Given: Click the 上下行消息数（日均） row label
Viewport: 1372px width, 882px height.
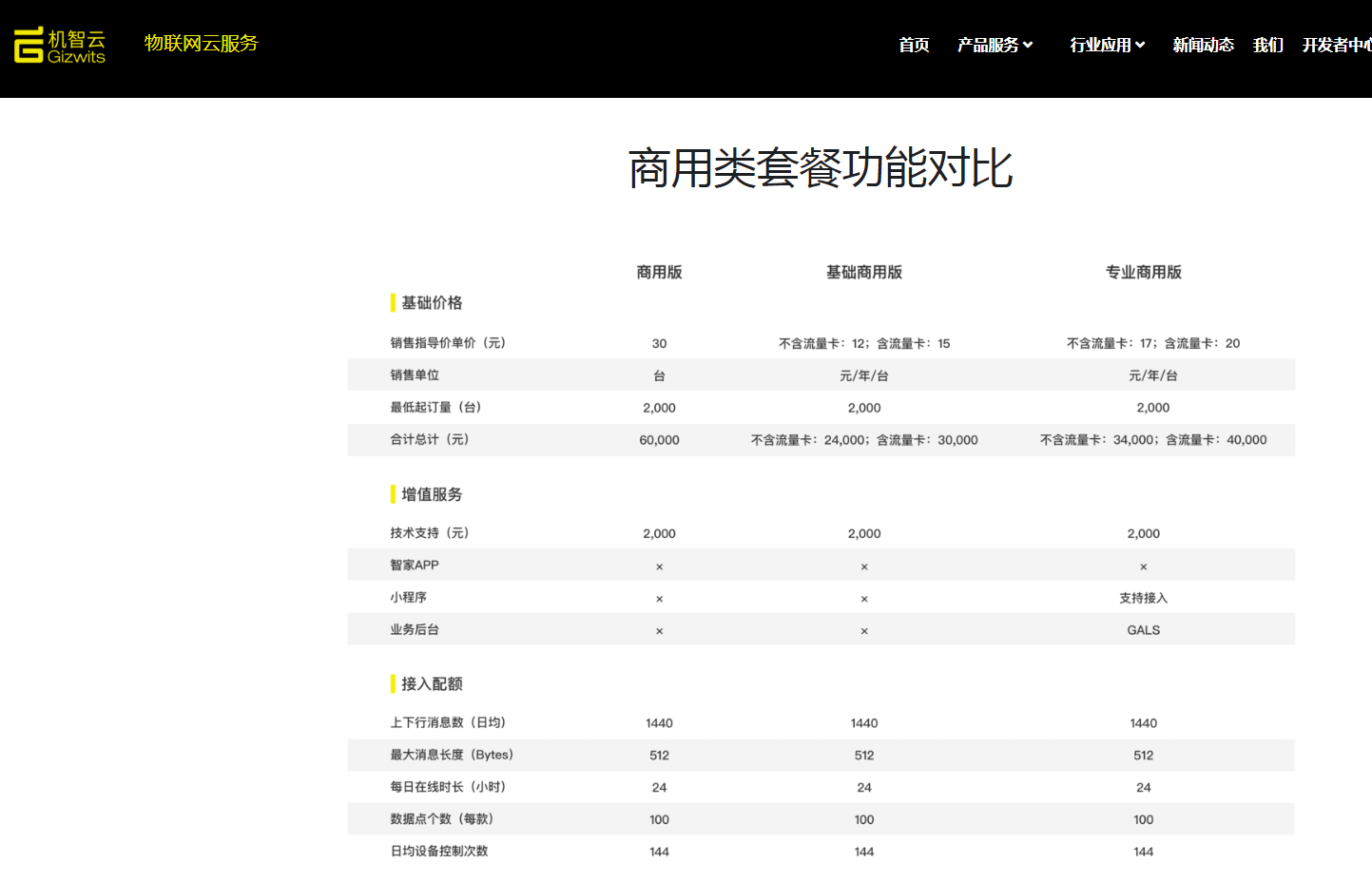Looking at the screenshot, I should tap(448, 723).
